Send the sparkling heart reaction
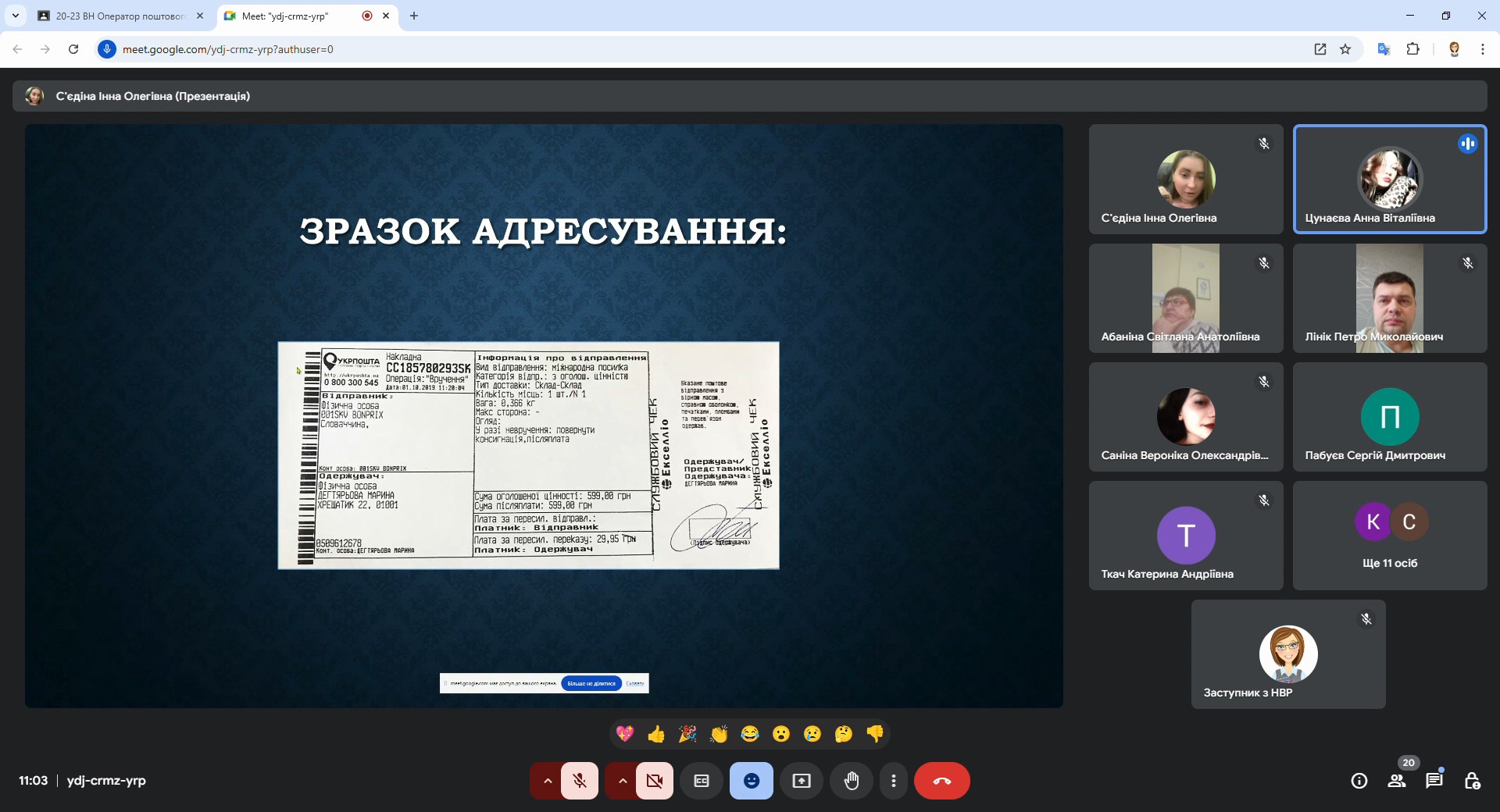This screenshot has width=1500, height=812. point(625,734)
